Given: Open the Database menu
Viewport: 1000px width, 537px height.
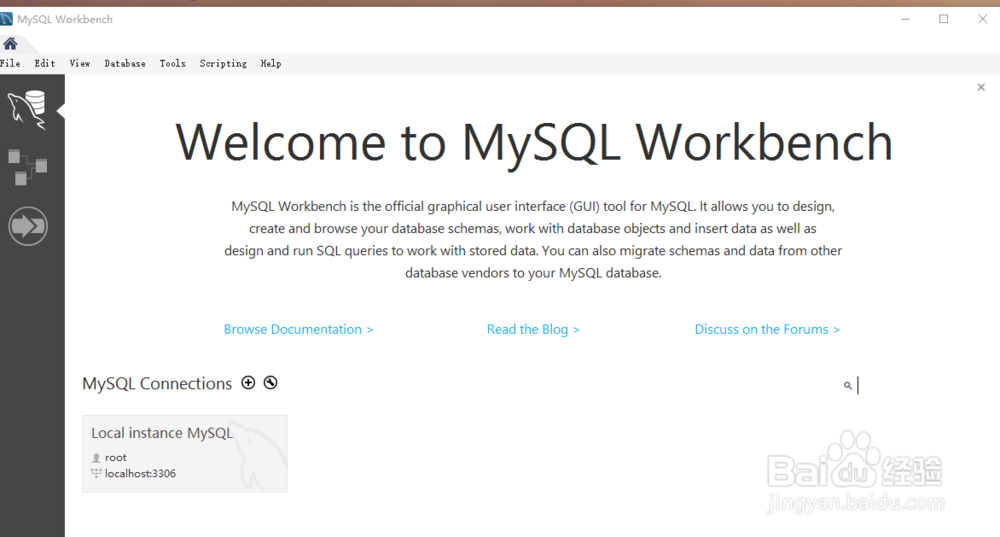Looking at the screenshot, I should (x=125, y=63).
